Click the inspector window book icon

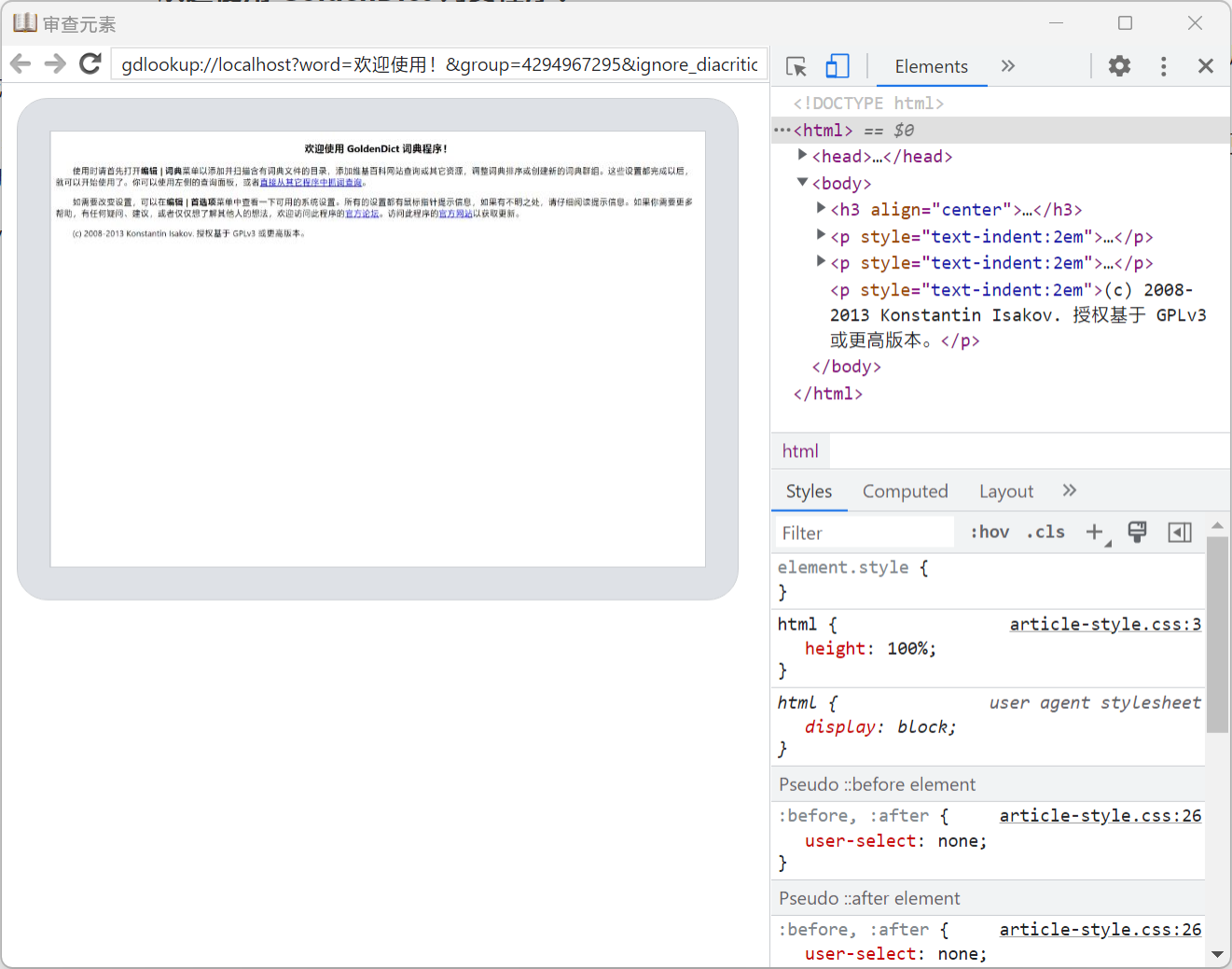coord(25,22)
